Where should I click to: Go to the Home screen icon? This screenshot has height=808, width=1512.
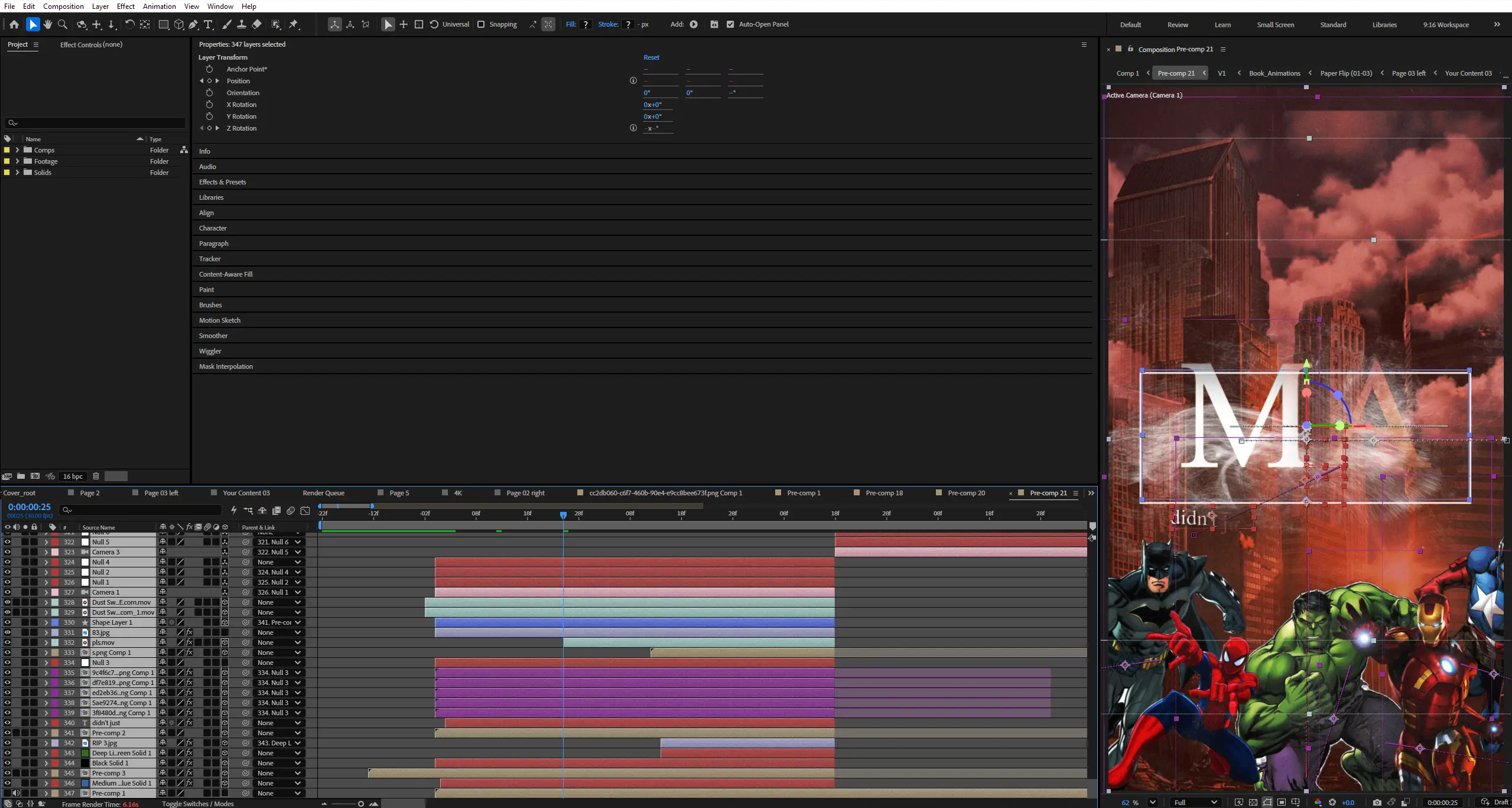(x=14, y=24)
